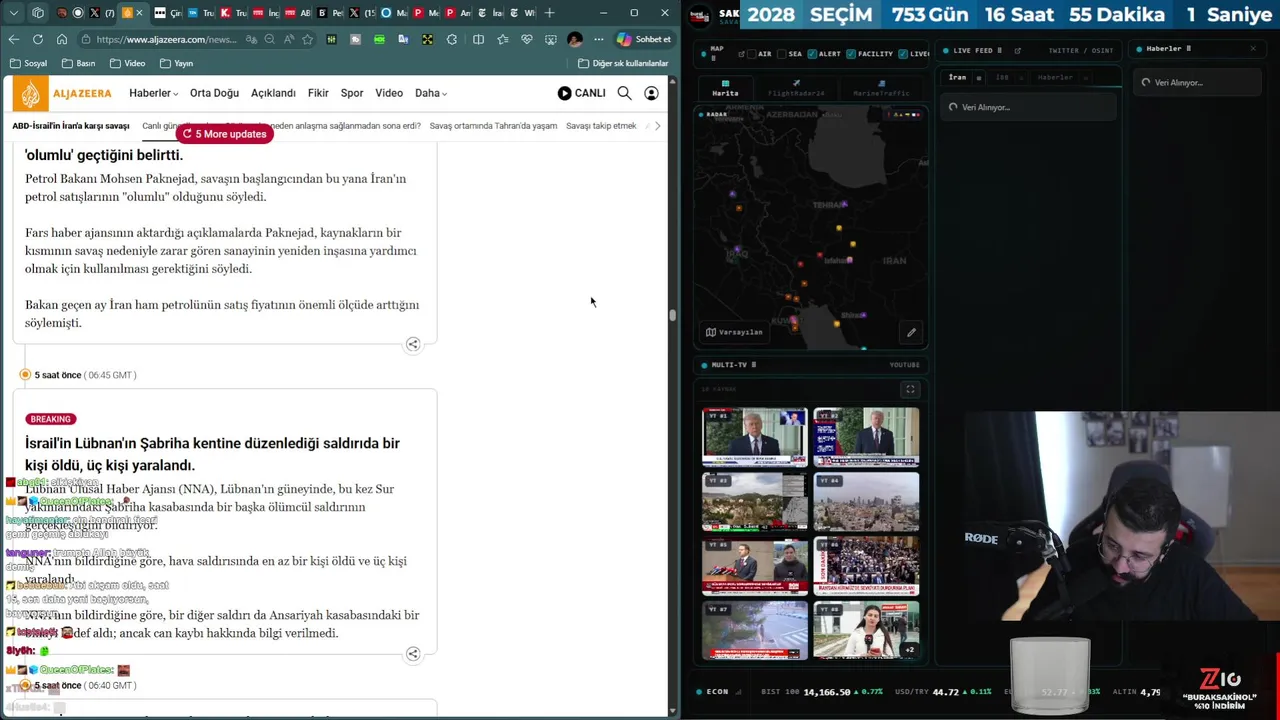The width and height of the screenshot is (1280, 720).
Task: Open the Sosyal bookmarks folder
Action: [28, 63]
